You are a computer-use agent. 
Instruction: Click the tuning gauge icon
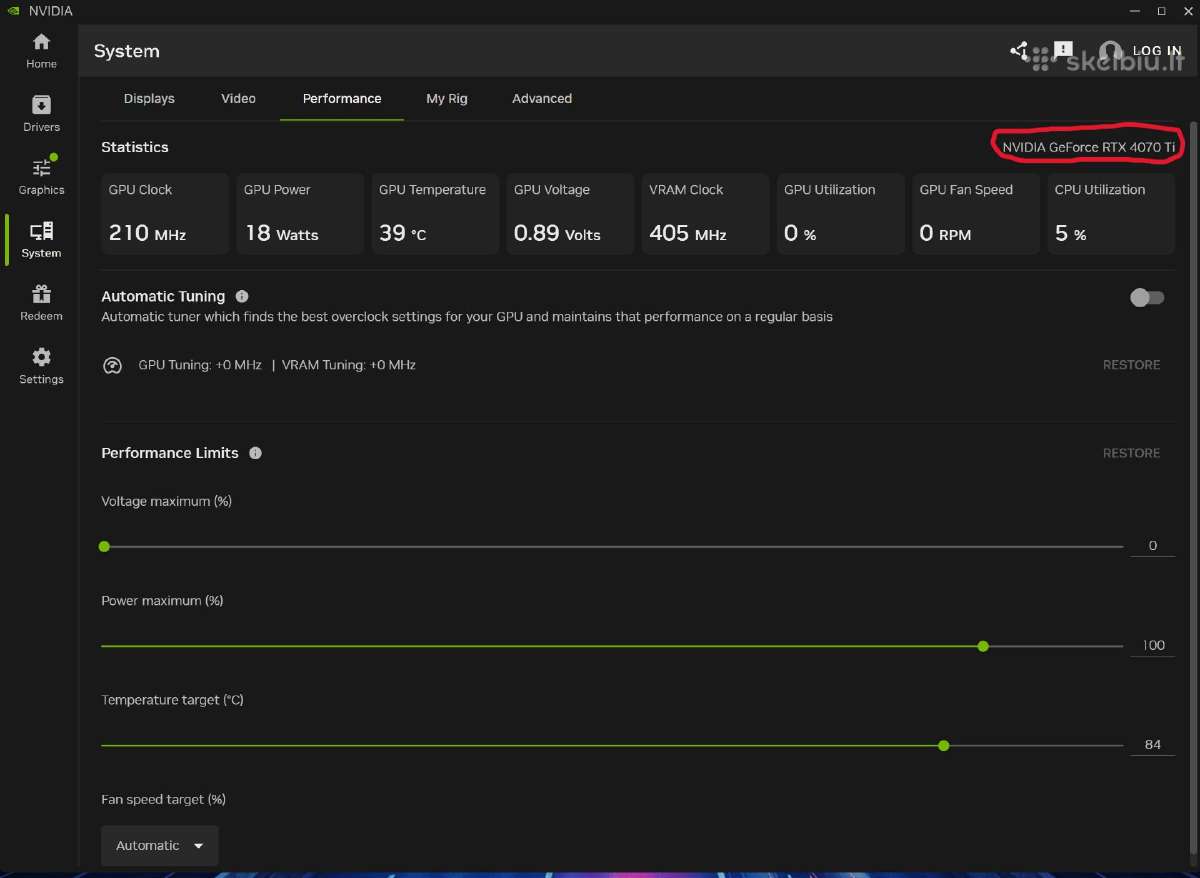pyautogui.click(x=113, y=365)
